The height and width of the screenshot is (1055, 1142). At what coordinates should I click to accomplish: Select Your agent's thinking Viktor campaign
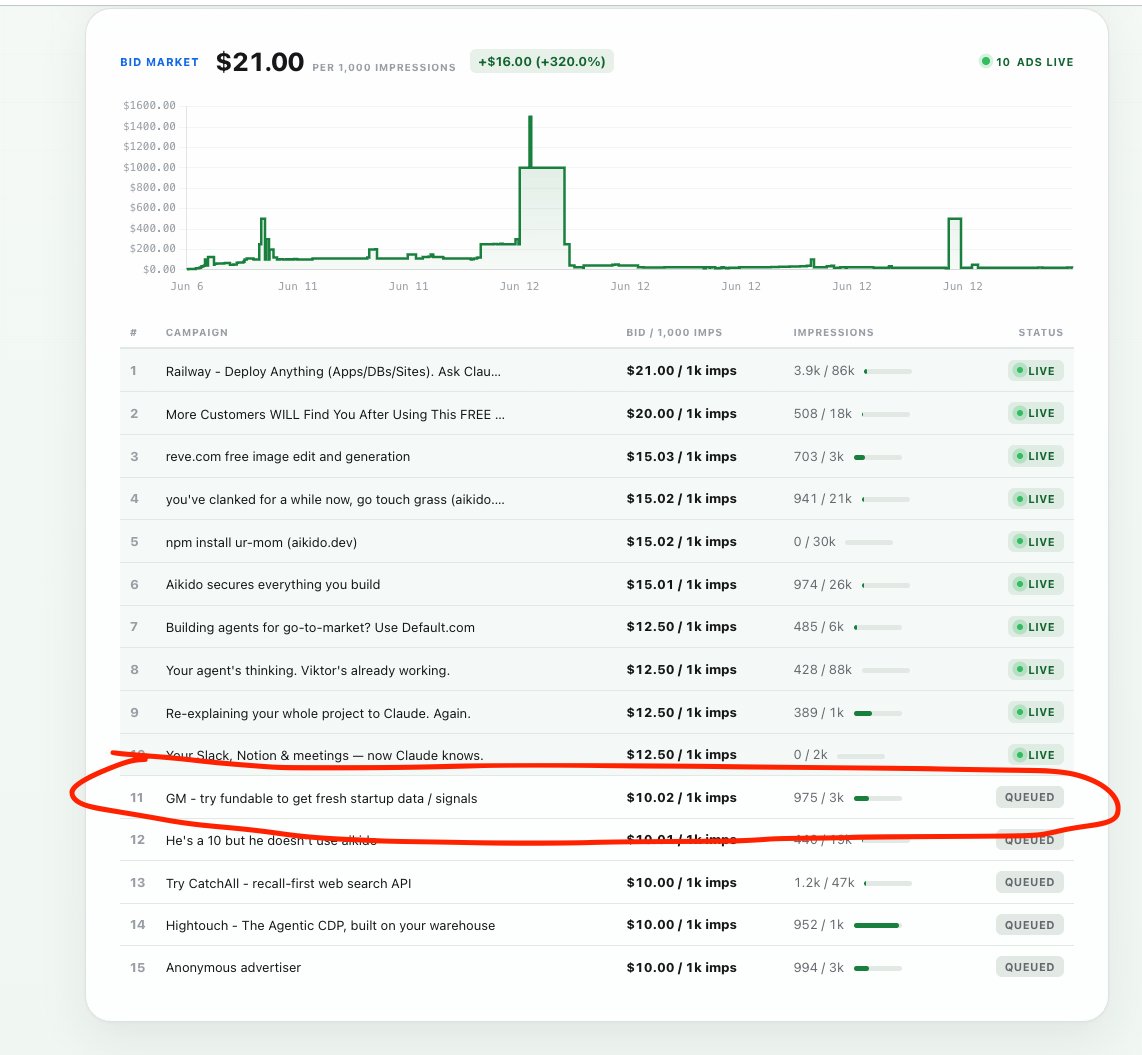pos(307,671)
